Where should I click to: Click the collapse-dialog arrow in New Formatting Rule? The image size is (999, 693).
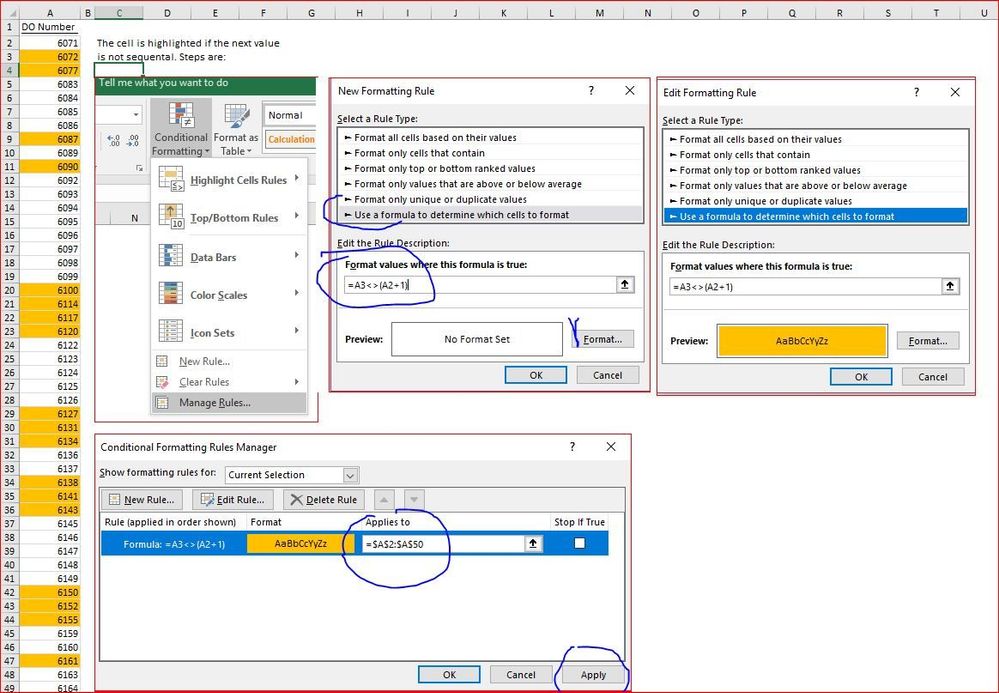(625, 285)
